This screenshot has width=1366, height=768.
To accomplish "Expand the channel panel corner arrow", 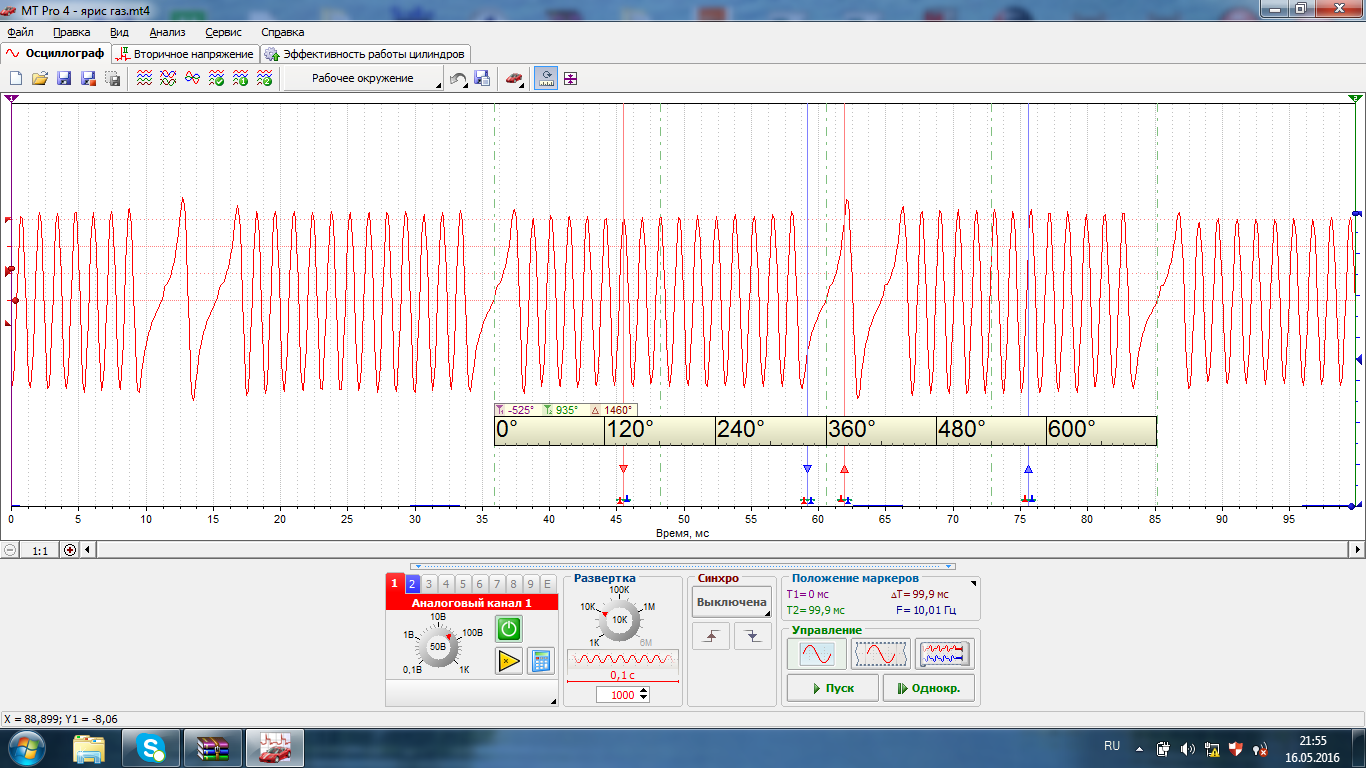I will 553,702.
